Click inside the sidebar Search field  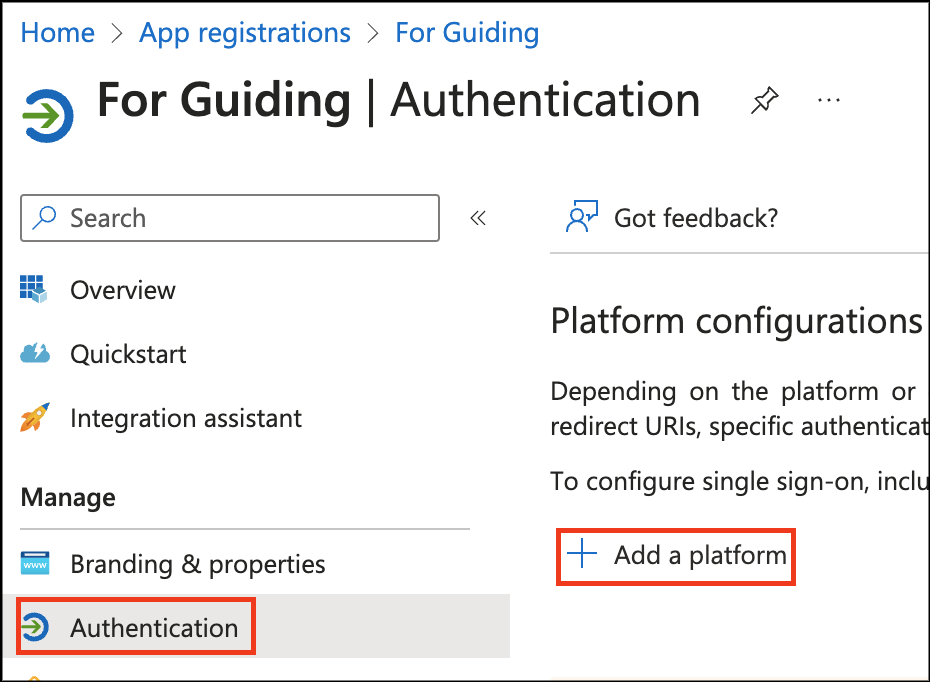[240, 218]
